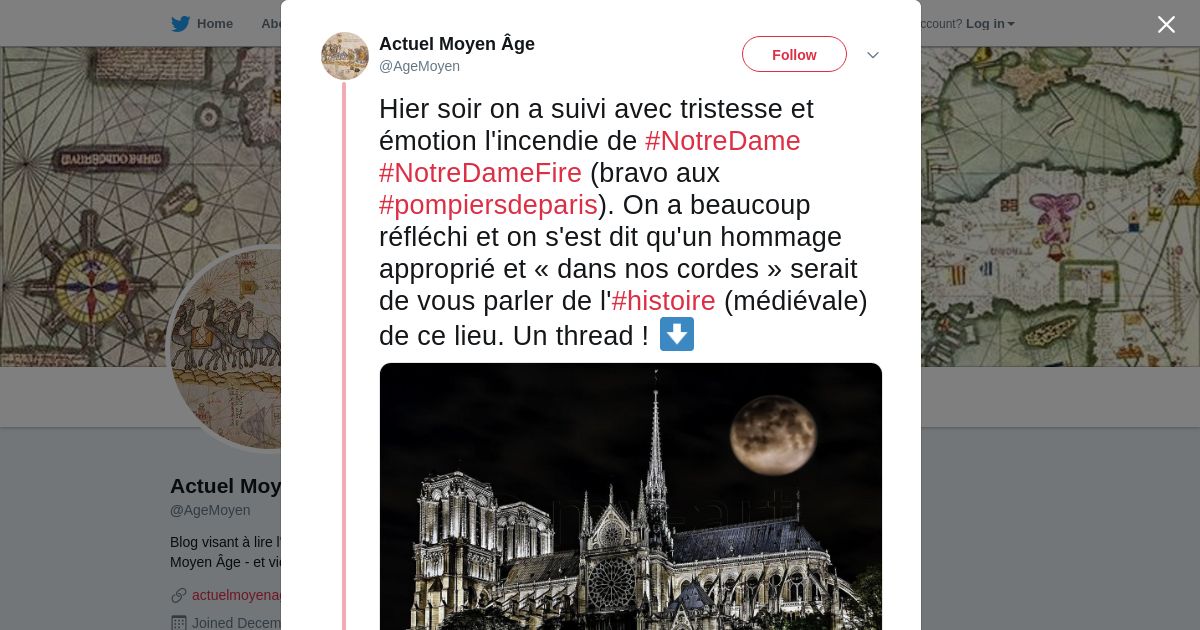This screenshot has width=1200, height=630.
Task: Click the tweet author's avatar picture
Action: pyautogui.click(x=345, y=56)
